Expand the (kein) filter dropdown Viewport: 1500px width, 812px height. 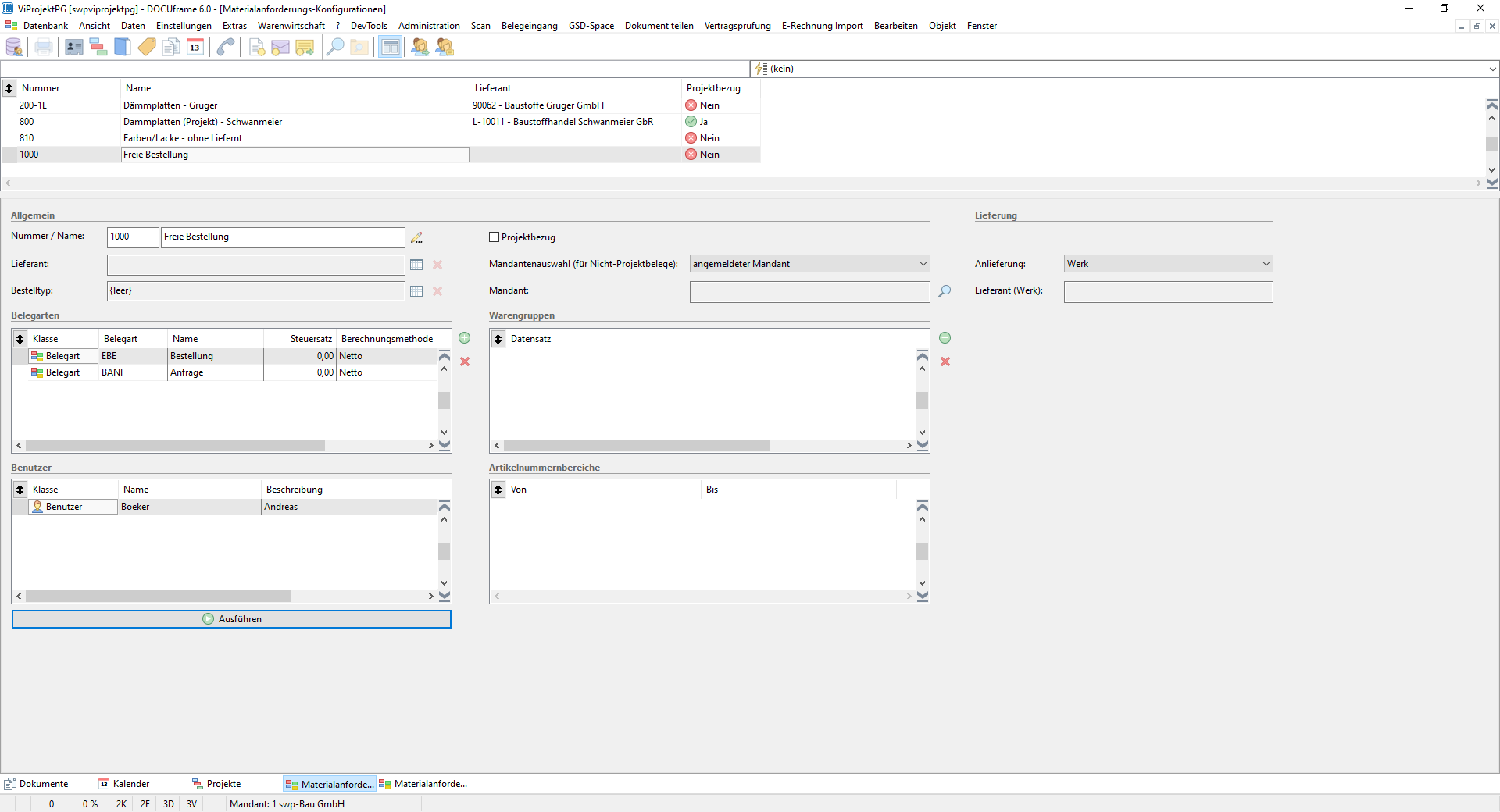(x=1493, y=69)
